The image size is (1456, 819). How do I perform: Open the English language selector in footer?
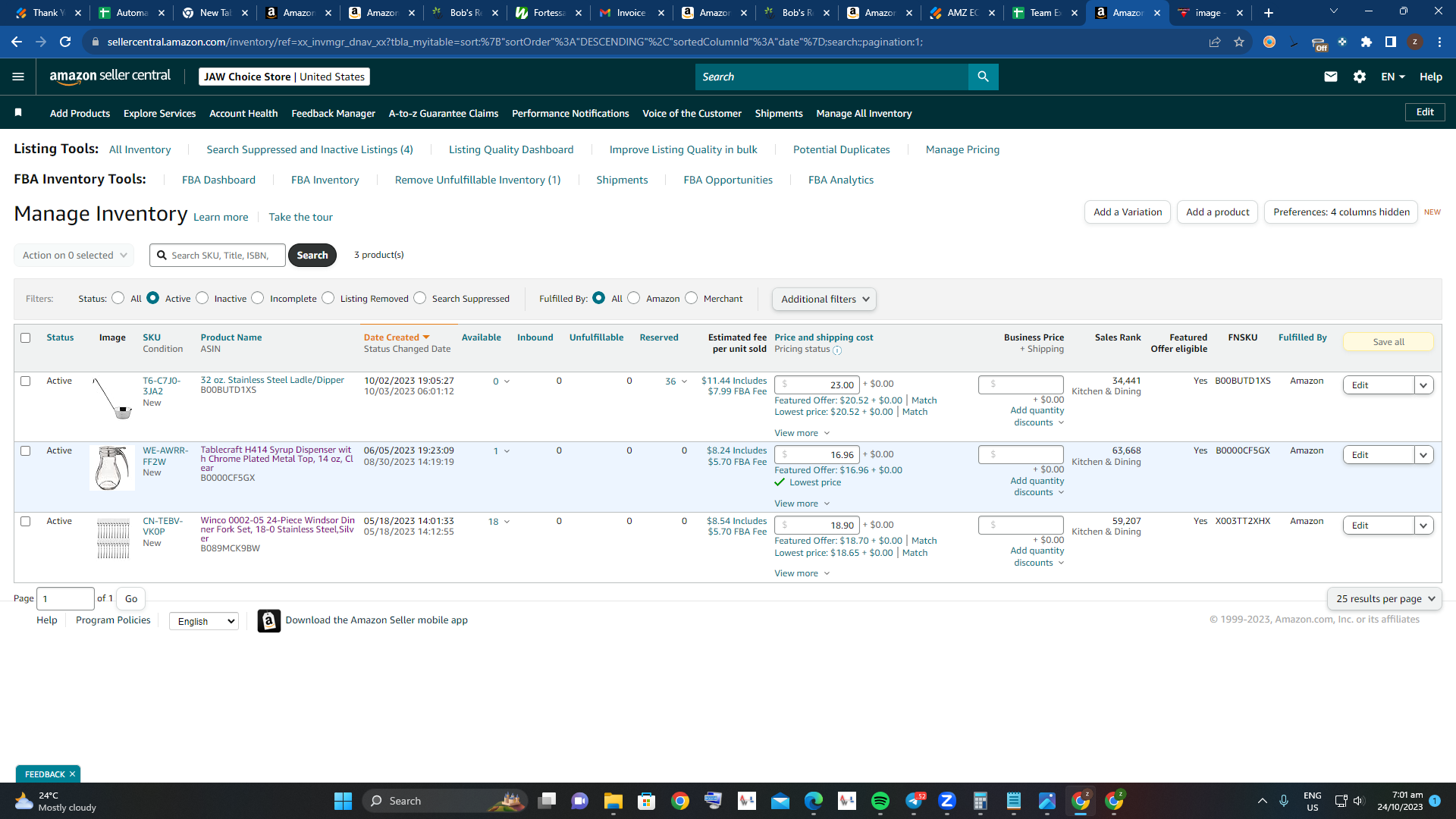pyautogui.click(x=204, y=621)
